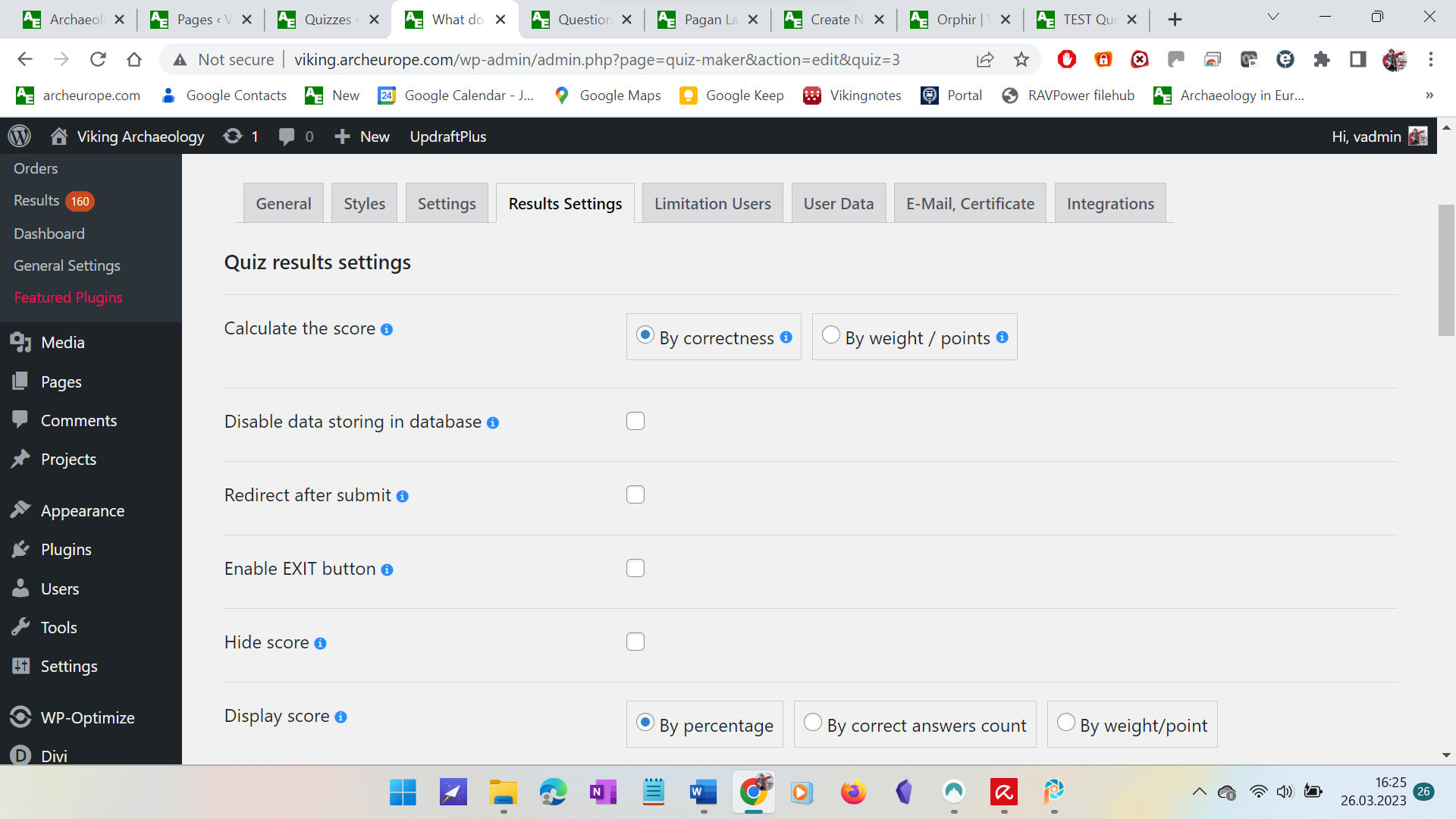This screenshot has width=1456, height=819.
Task: Select By weight / points scoring
Action: click(x=830, y=334)
